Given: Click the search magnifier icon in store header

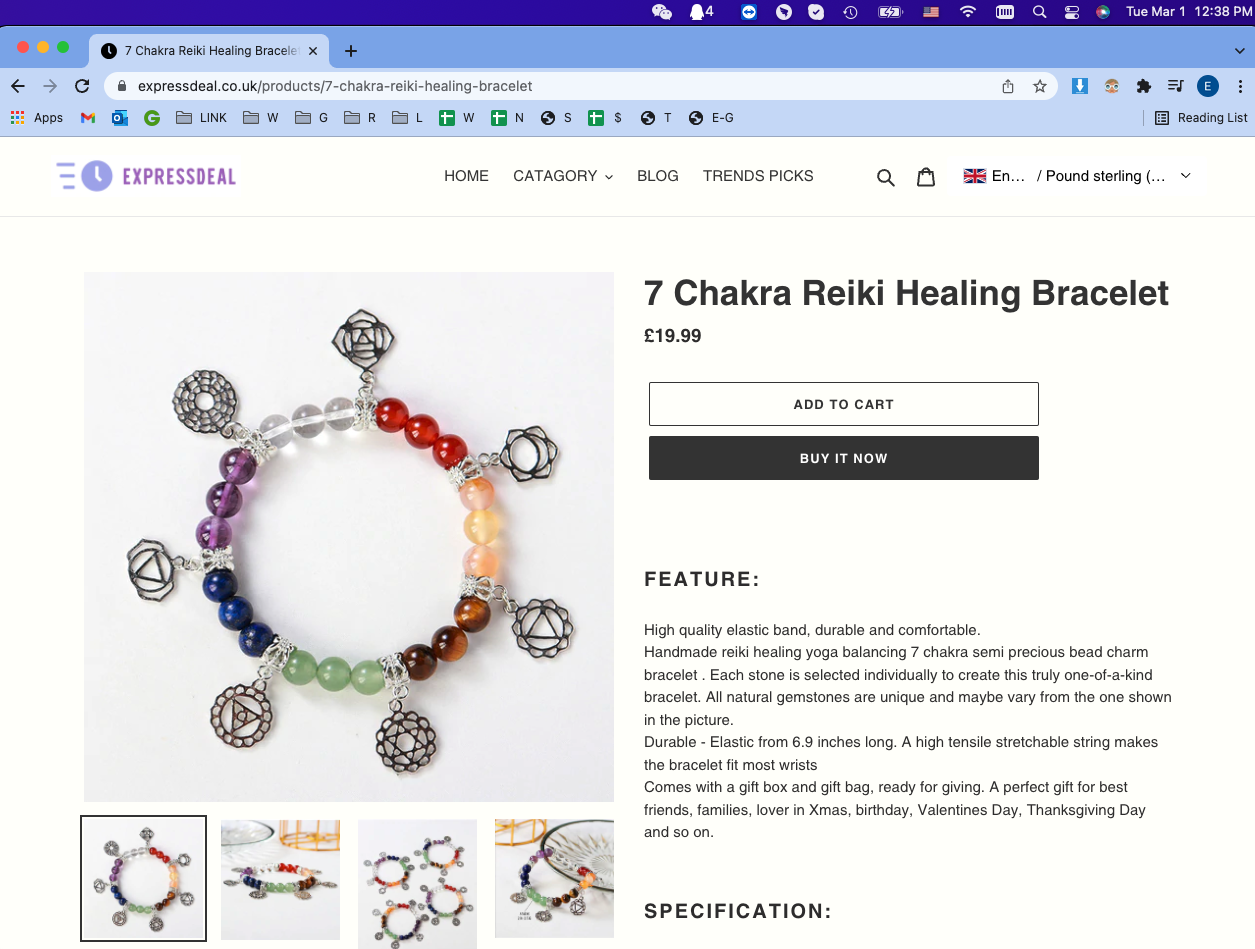Looking at the screenshot, I should tap(885, 177).
